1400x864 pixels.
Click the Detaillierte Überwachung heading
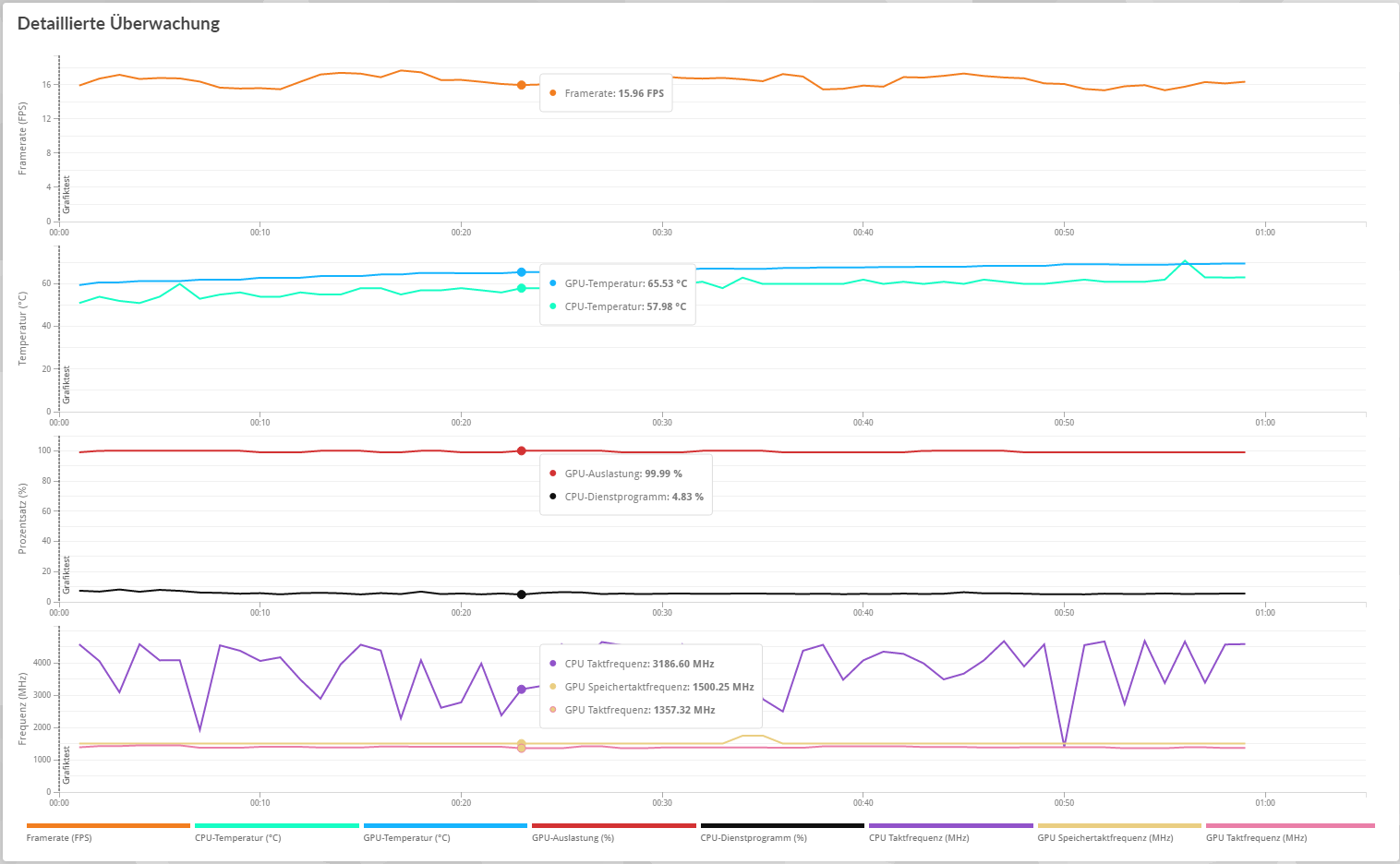click(119, 24)
